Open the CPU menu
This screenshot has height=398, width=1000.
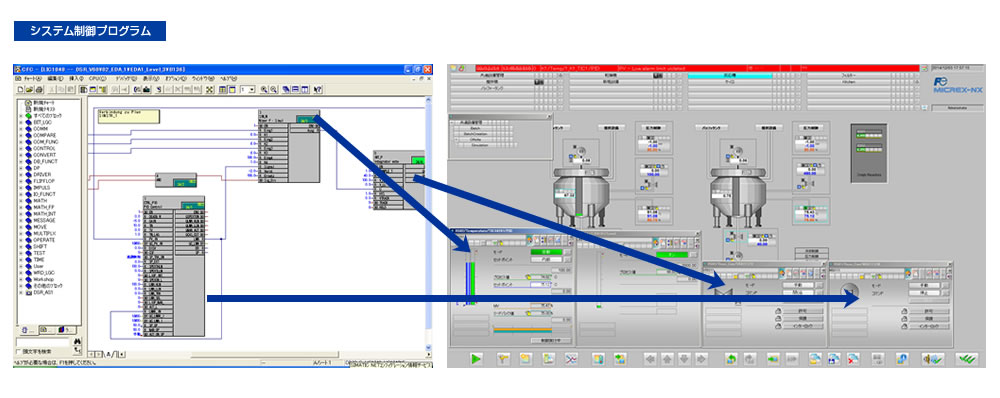click(98, 78)
